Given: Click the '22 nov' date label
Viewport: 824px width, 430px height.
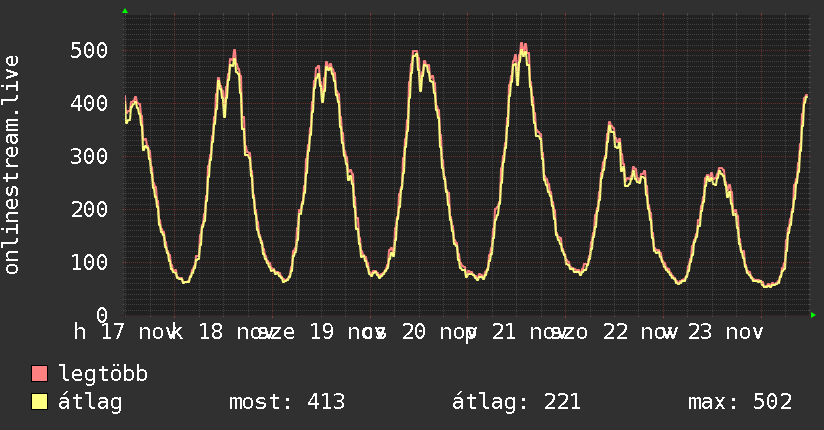Looking at the screenshot, I should (x=638, y=332).
